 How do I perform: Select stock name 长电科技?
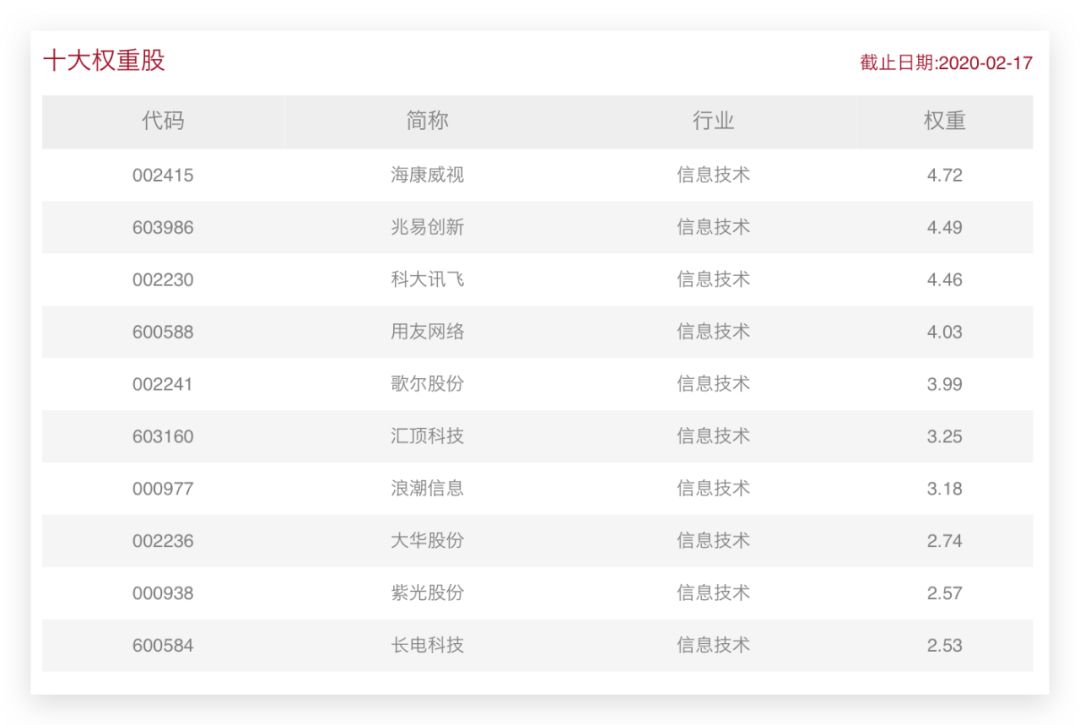[x=427, y=646]
